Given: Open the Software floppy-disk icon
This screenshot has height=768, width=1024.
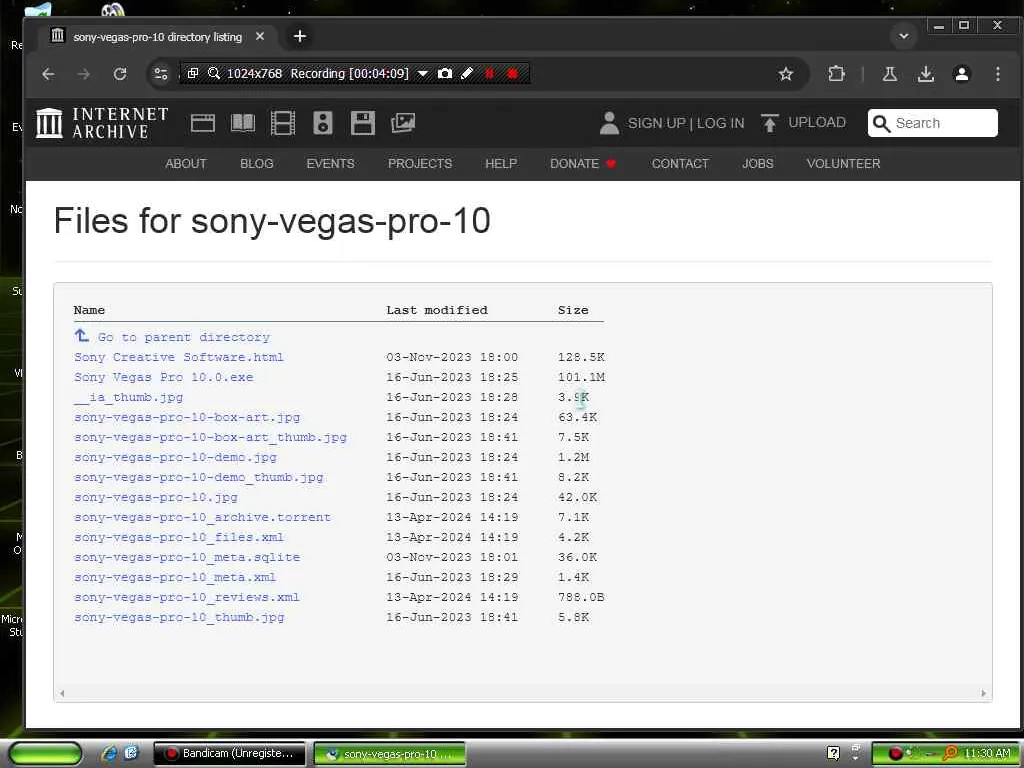Looking at the screenshot, I should point(362,123).
